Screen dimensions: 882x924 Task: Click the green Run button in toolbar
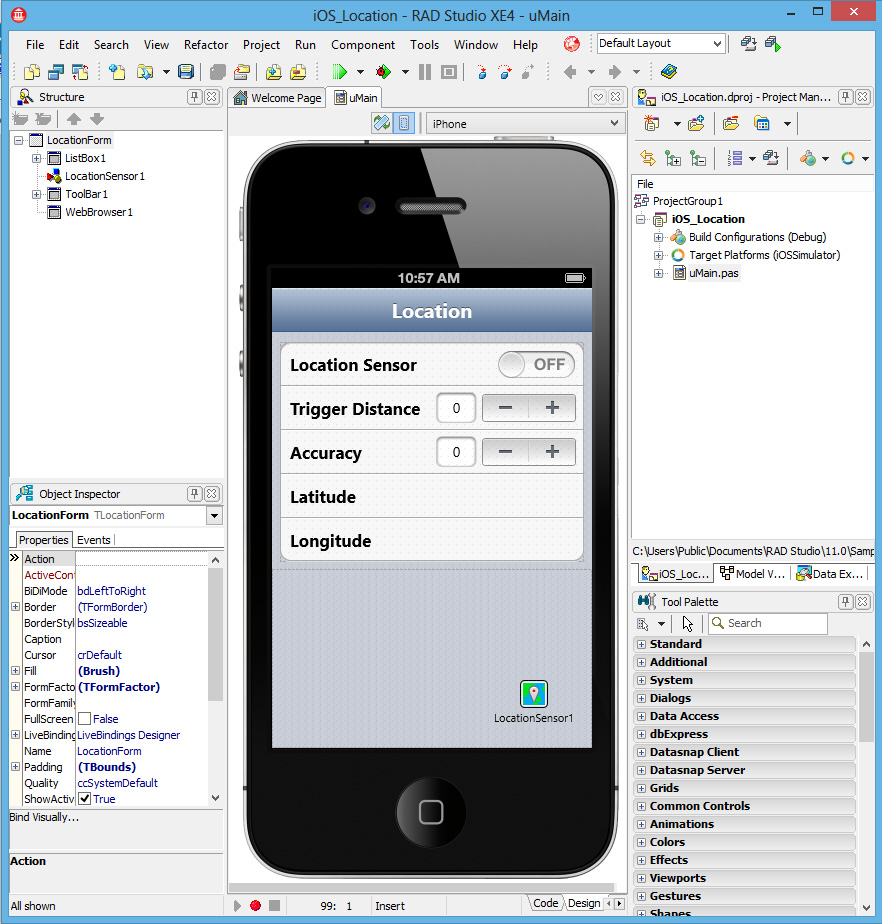coord(339,72)
